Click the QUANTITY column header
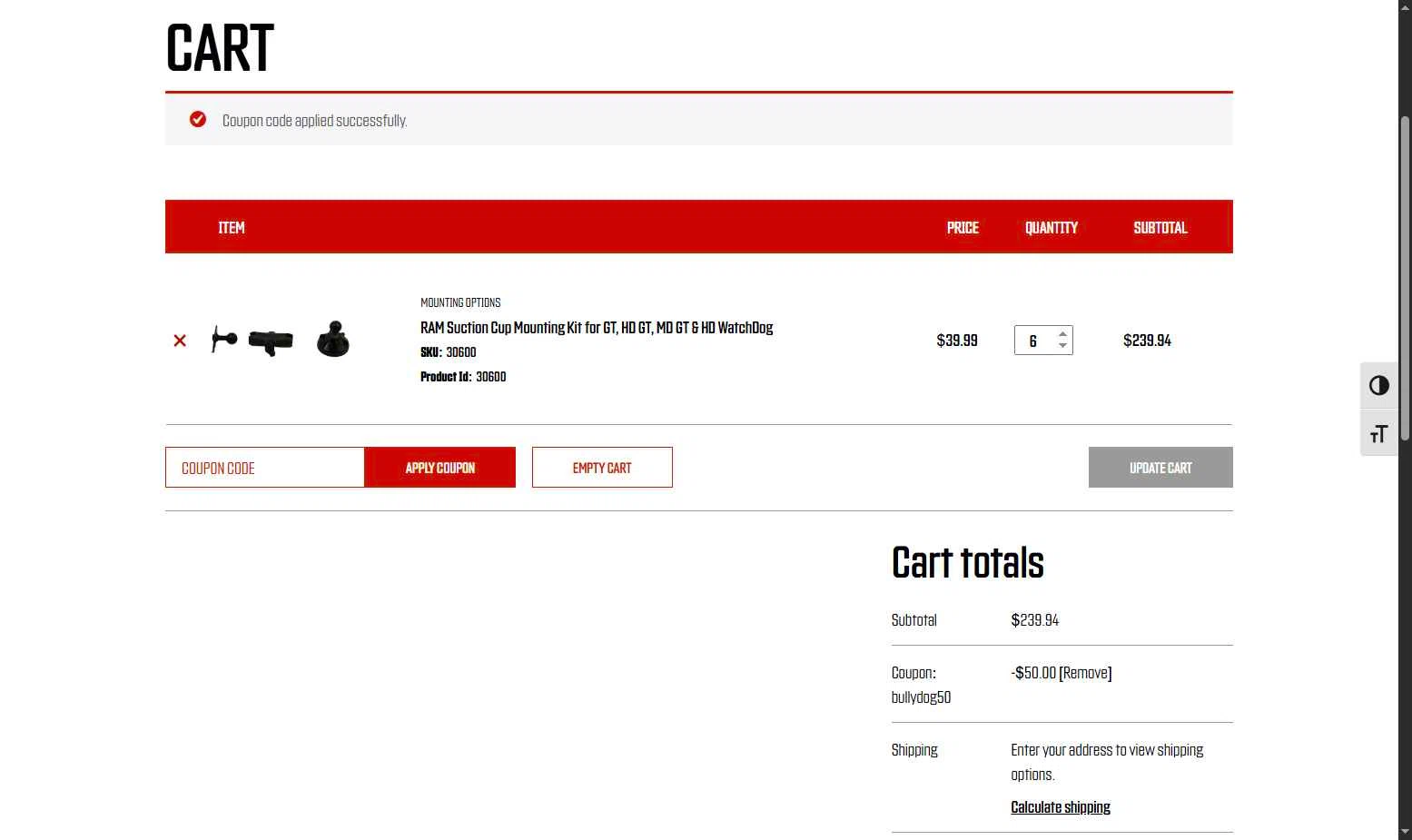 [1052, 228]
